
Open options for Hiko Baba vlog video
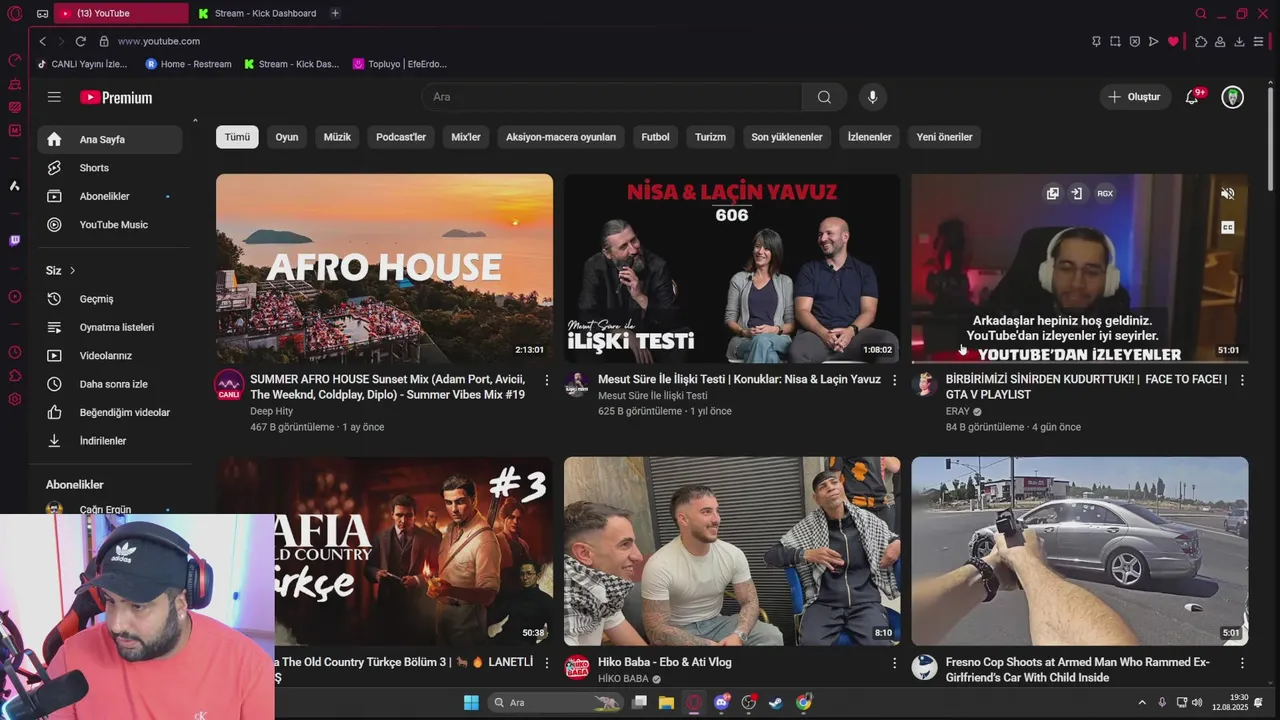894,663
